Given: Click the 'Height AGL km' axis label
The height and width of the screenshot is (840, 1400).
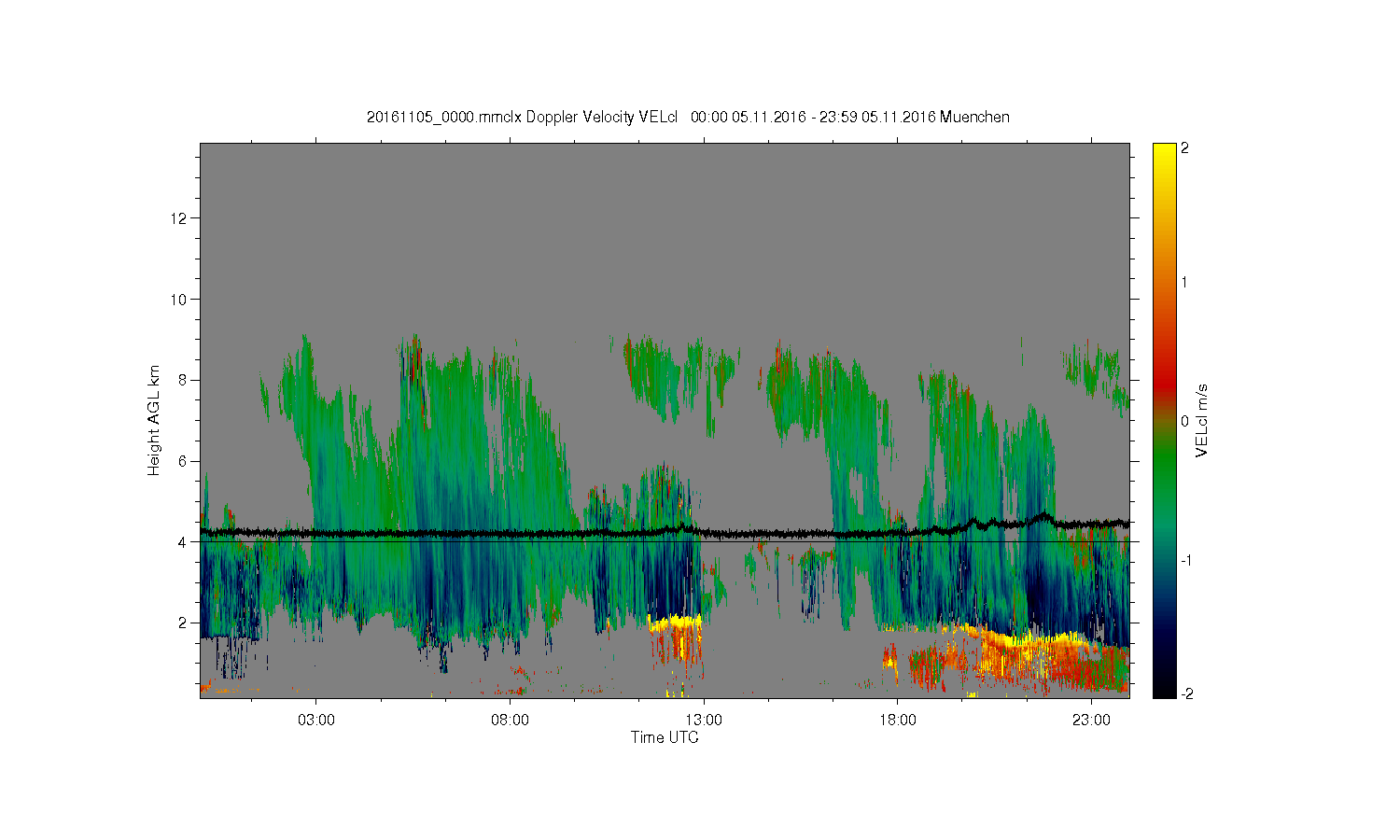Looking at the screenshot, I should [154, 420].
